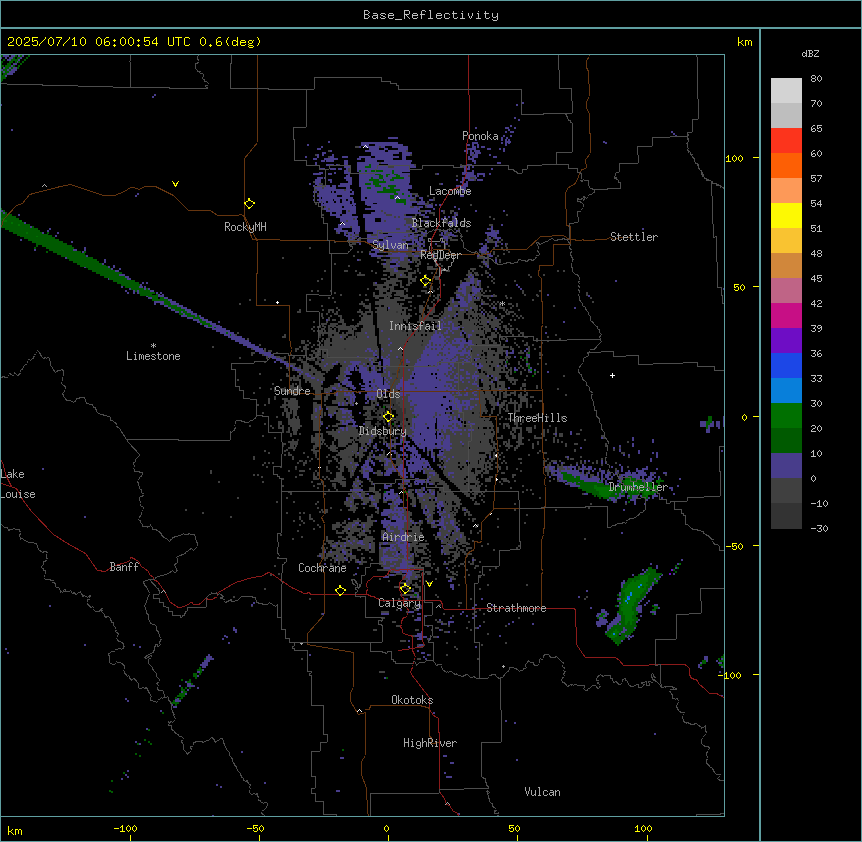Click the RockyMH label

click(x=245, y=227)
